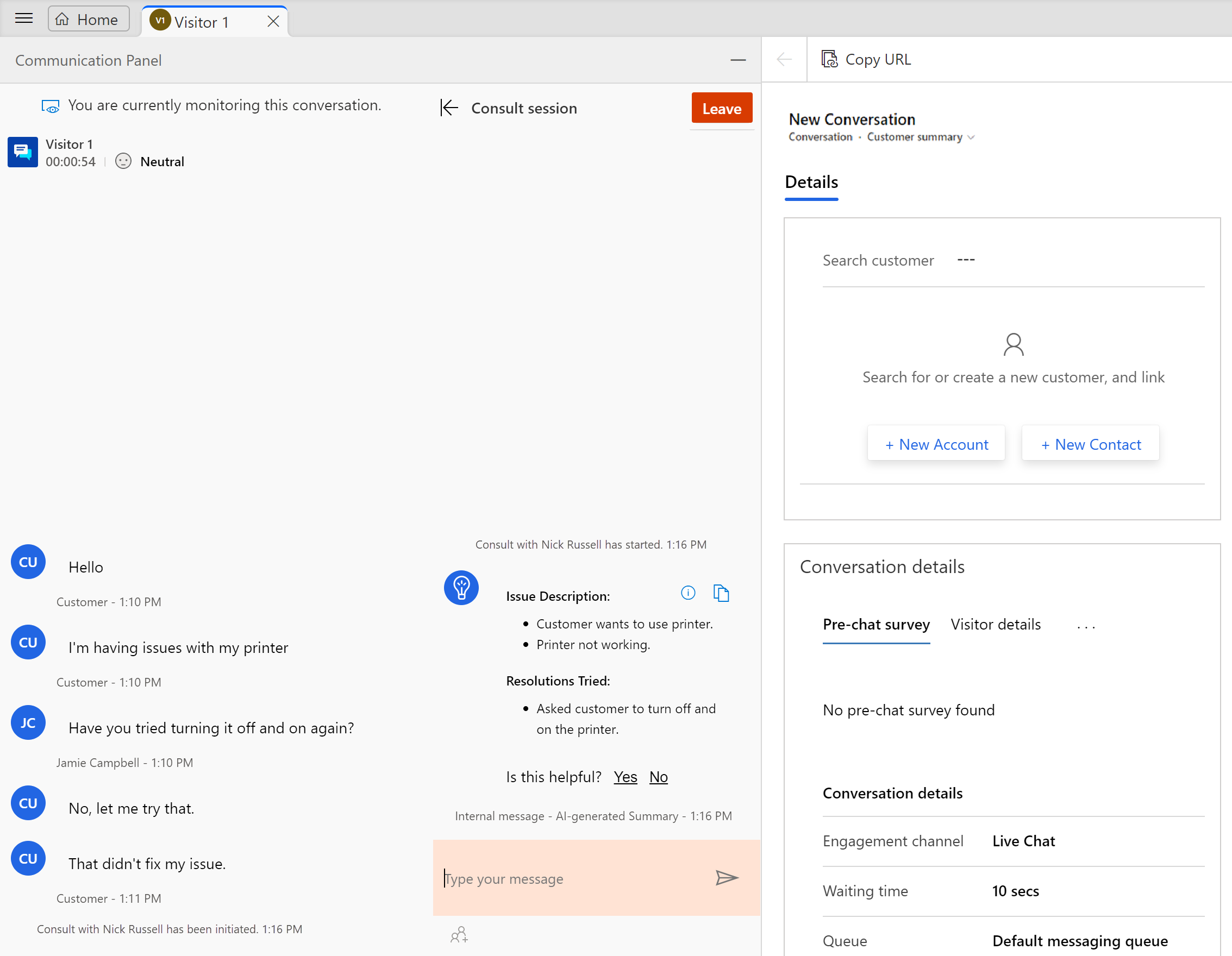The image size is (1232, 956).
Task: Click the Leave consult session button
Action: (x=722, y=108)
